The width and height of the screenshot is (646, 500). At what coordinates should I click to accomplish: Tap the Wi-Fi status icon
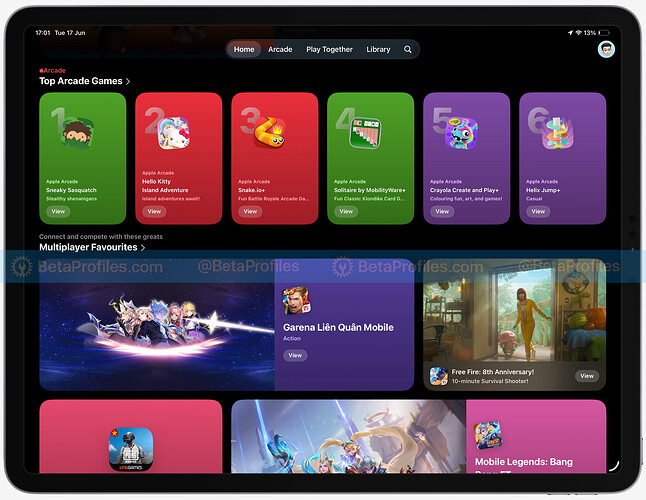(x=578, y=33)
